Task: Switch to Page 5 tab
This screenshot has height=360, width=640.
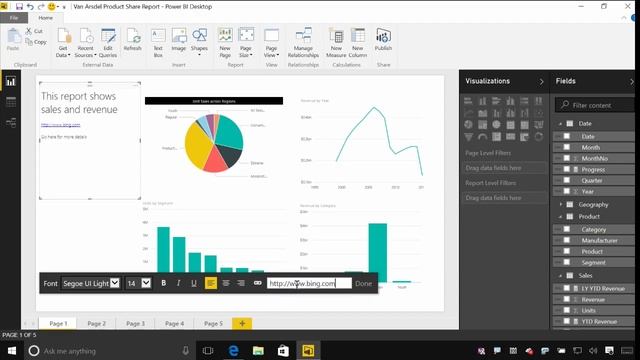Action: (x=213, y=323)
